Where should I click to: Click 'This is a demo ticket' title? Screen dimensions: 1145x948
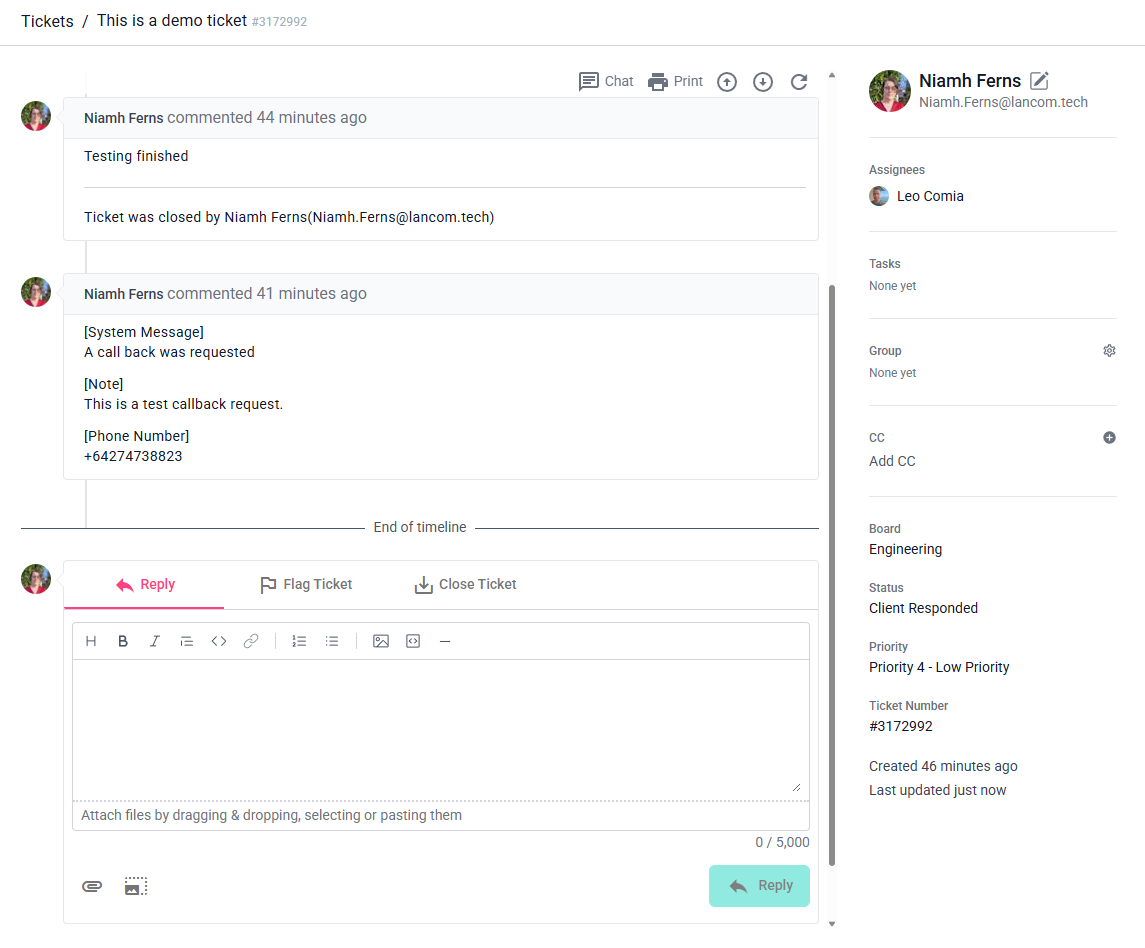pos(172,20)
